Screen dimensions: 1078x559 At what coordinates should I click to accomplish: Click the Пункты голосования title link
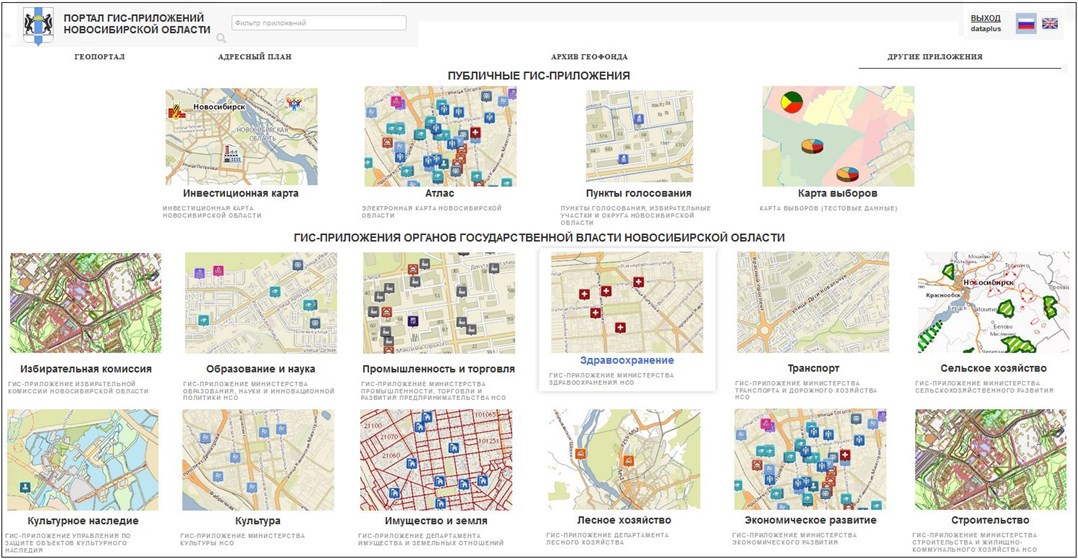(638, 193)
